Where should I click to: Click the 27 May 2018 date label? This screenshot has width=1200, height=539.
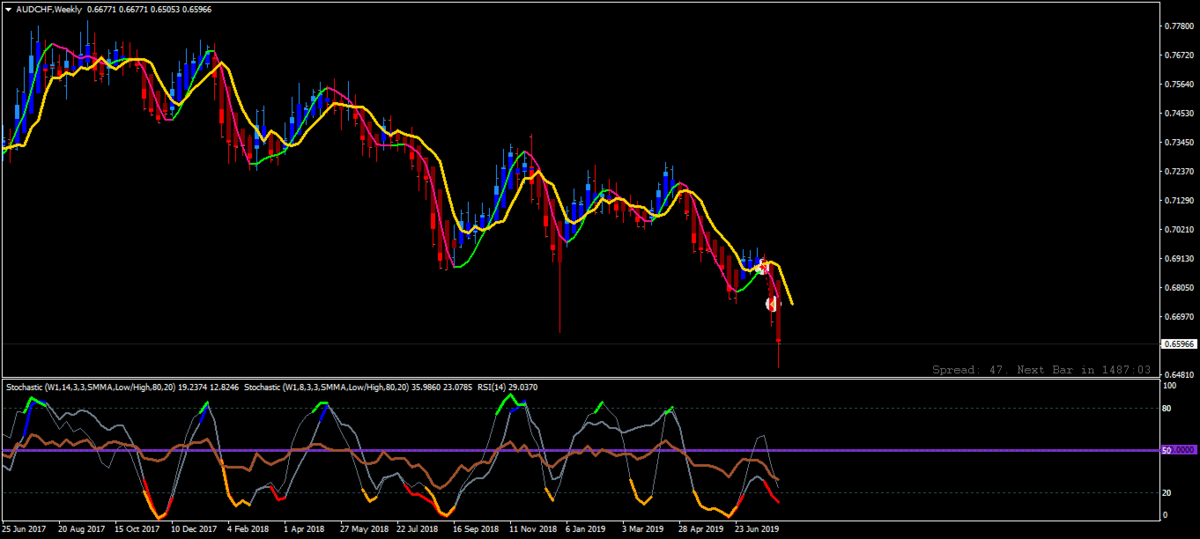click(362, 528)
